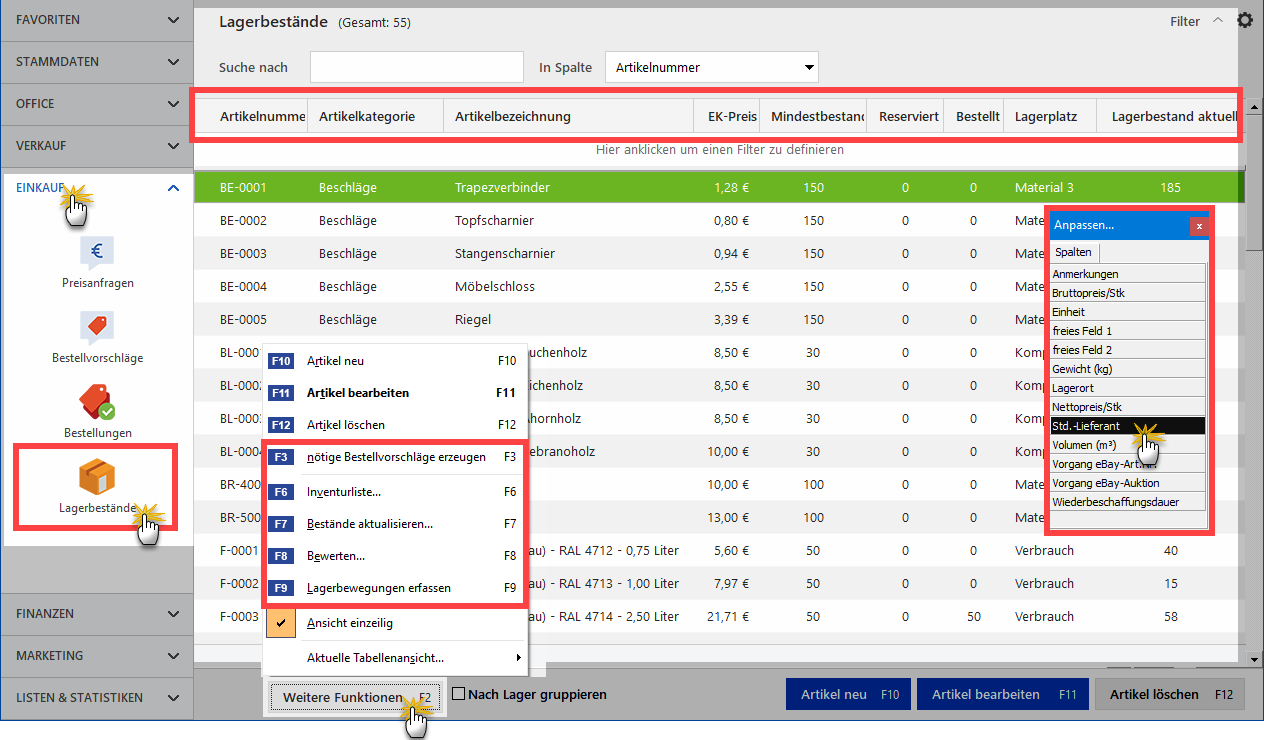
Task: Sort by Artikelkategorie column header
Action: coord(375,117)
